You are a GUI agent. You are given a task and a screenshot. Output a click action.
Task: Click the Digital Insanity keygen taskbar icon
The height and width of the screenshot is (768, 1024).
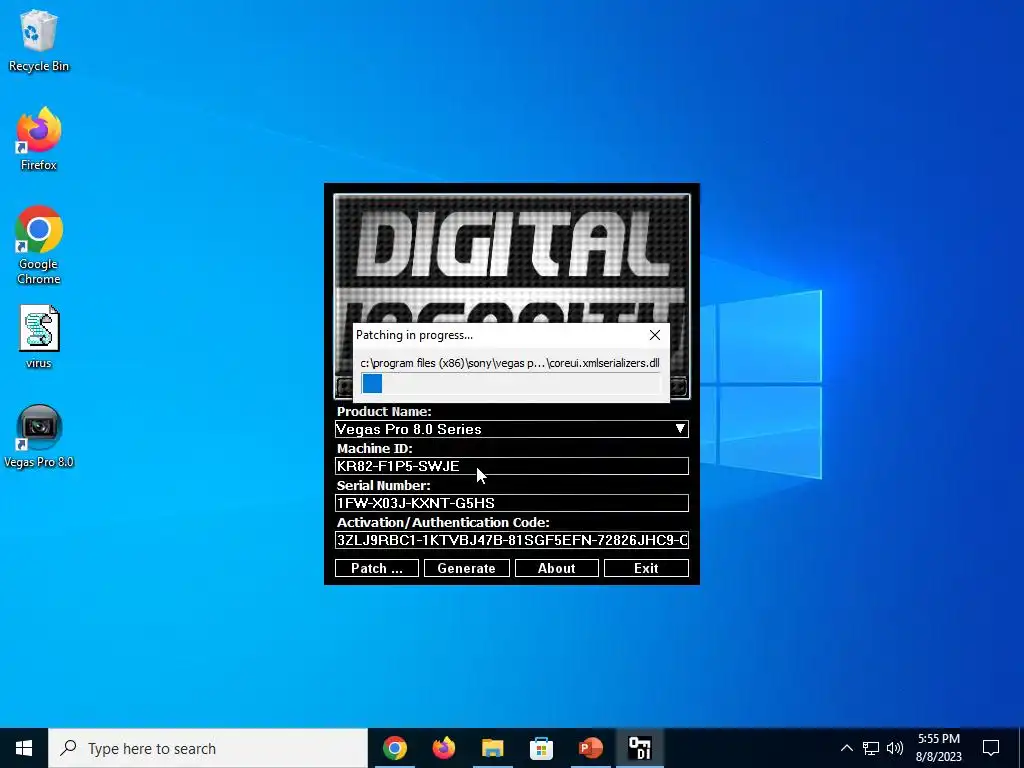pyautogui.click(x=640, y=748)
